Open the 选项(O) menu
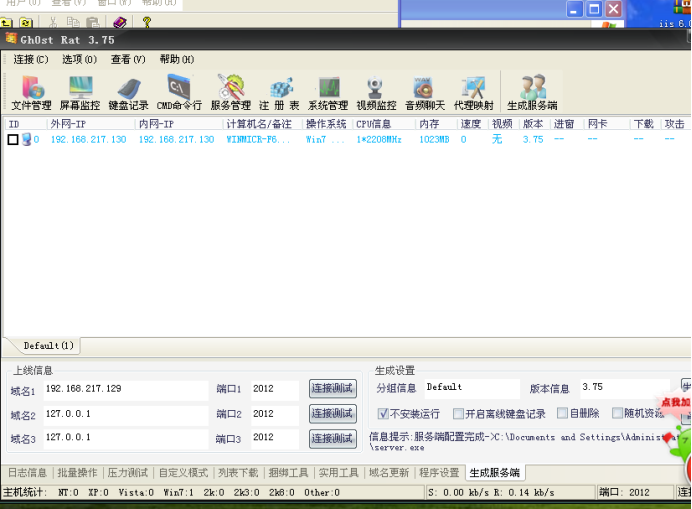This screenshot has height=509, width=692. [79, 60]
